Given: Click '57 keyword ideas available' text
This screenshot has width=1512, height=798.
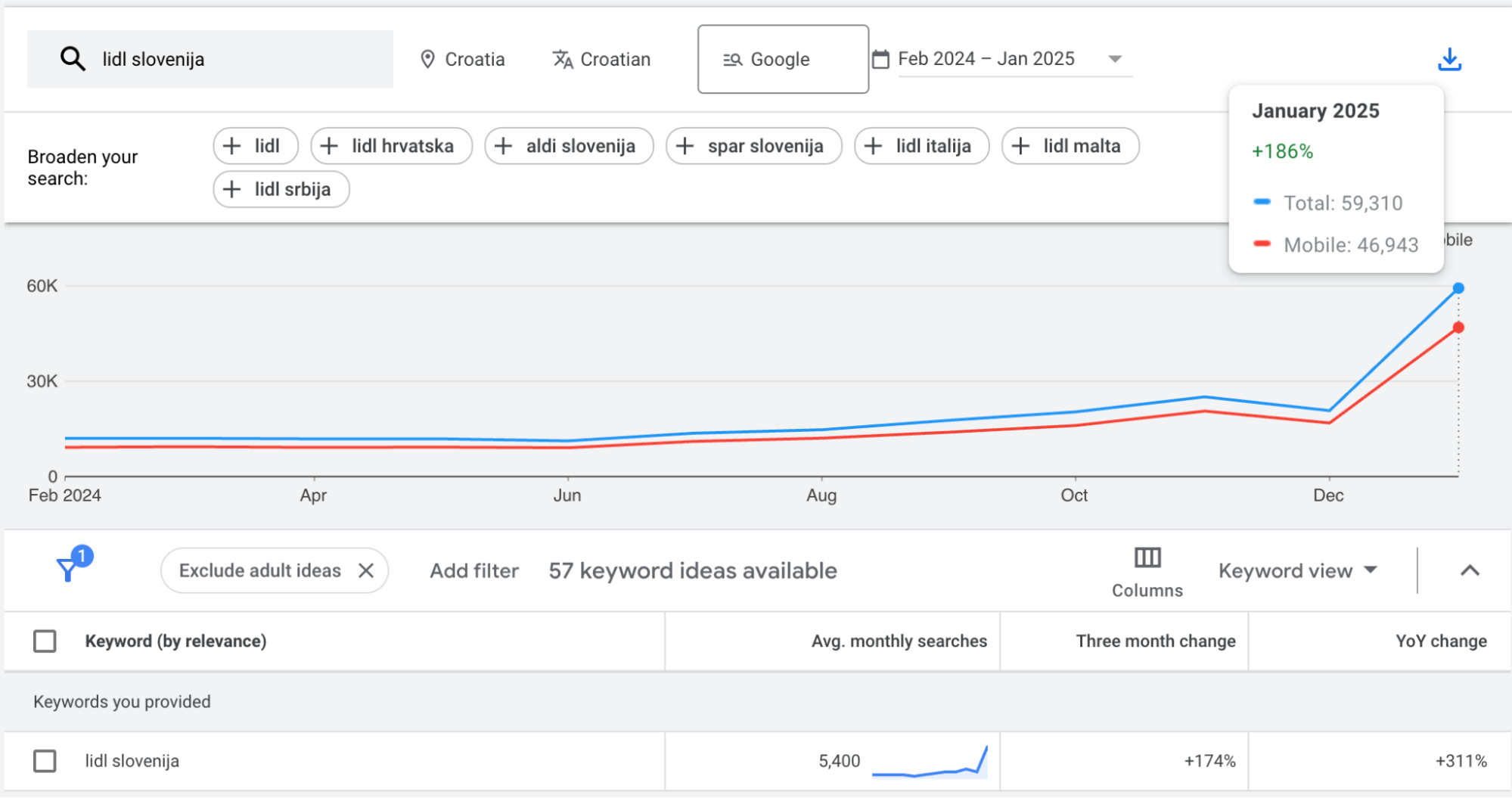Looking at the screenshot, I should pos(693,570).
